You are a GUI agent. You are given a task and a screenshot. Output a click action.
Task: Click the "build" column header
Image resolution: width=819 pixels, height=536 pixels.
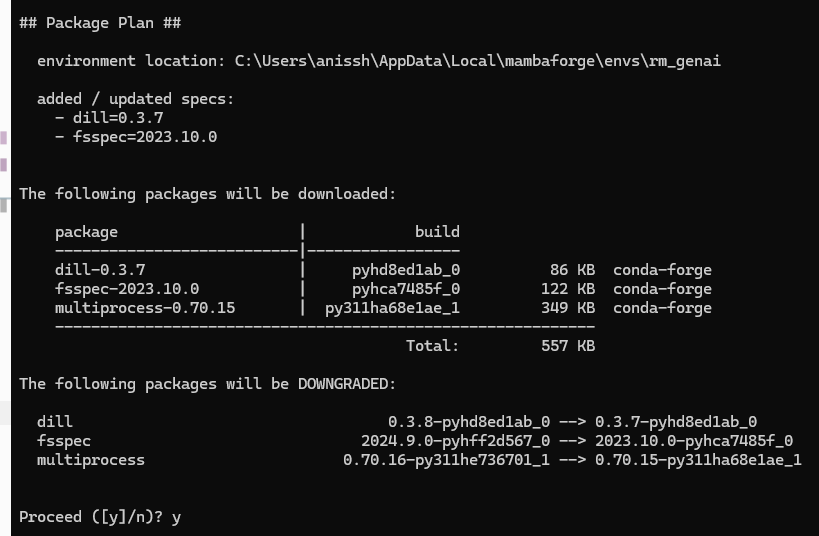pos(437,232)
